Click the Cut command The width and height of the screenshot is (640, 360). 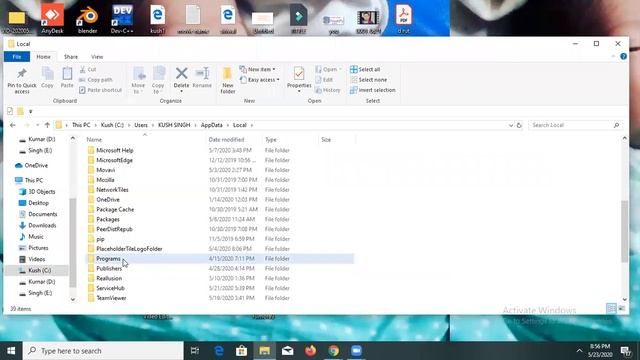[88, 69]
